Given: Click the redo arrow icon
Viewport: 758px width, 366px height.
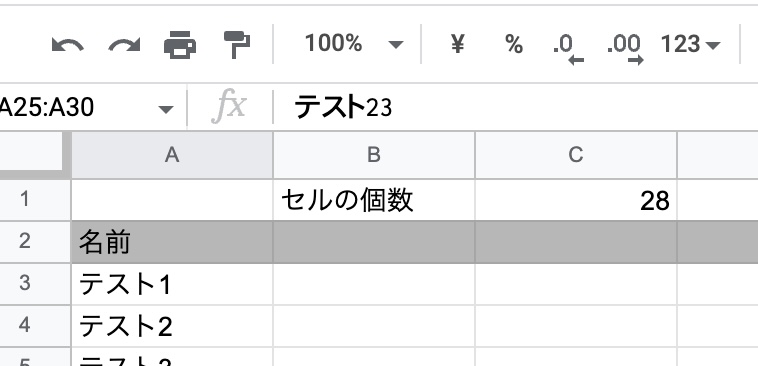Looking at the screenshot, I should [124, 45].
